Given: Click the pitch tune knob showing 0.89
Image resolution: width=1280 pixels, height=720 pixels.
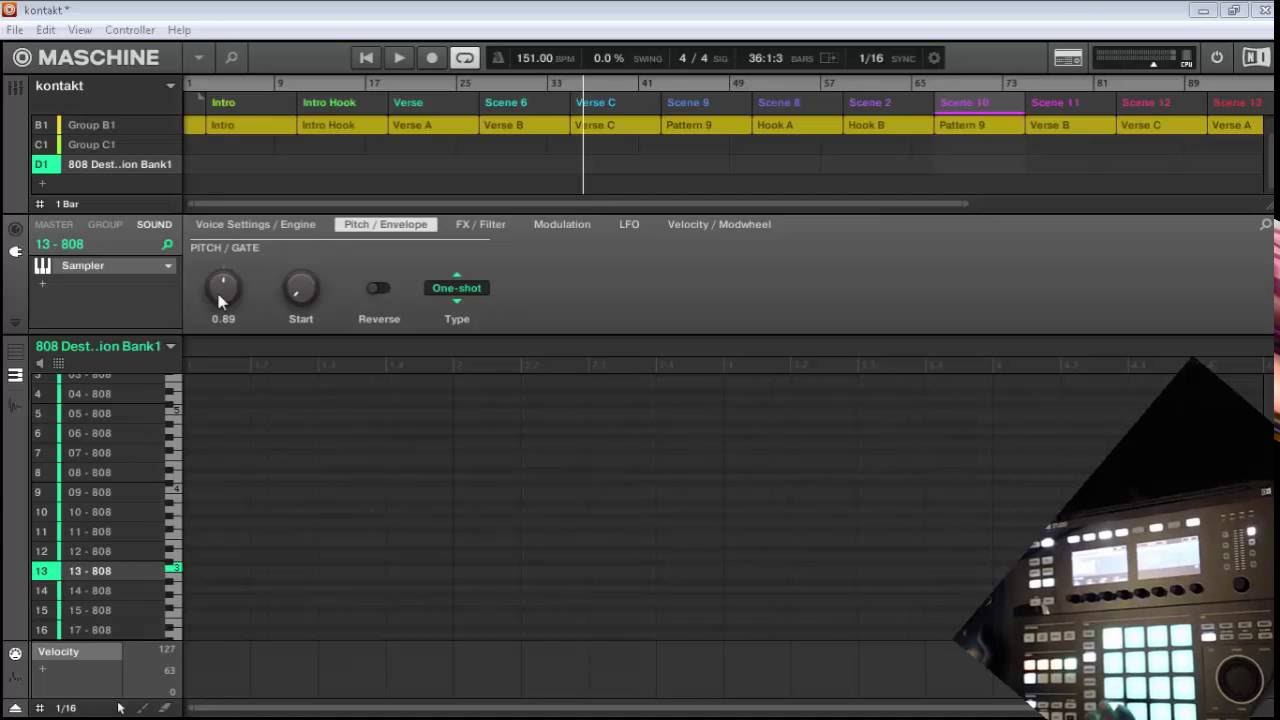Looking at the screenshot, I should coord(223,289).
